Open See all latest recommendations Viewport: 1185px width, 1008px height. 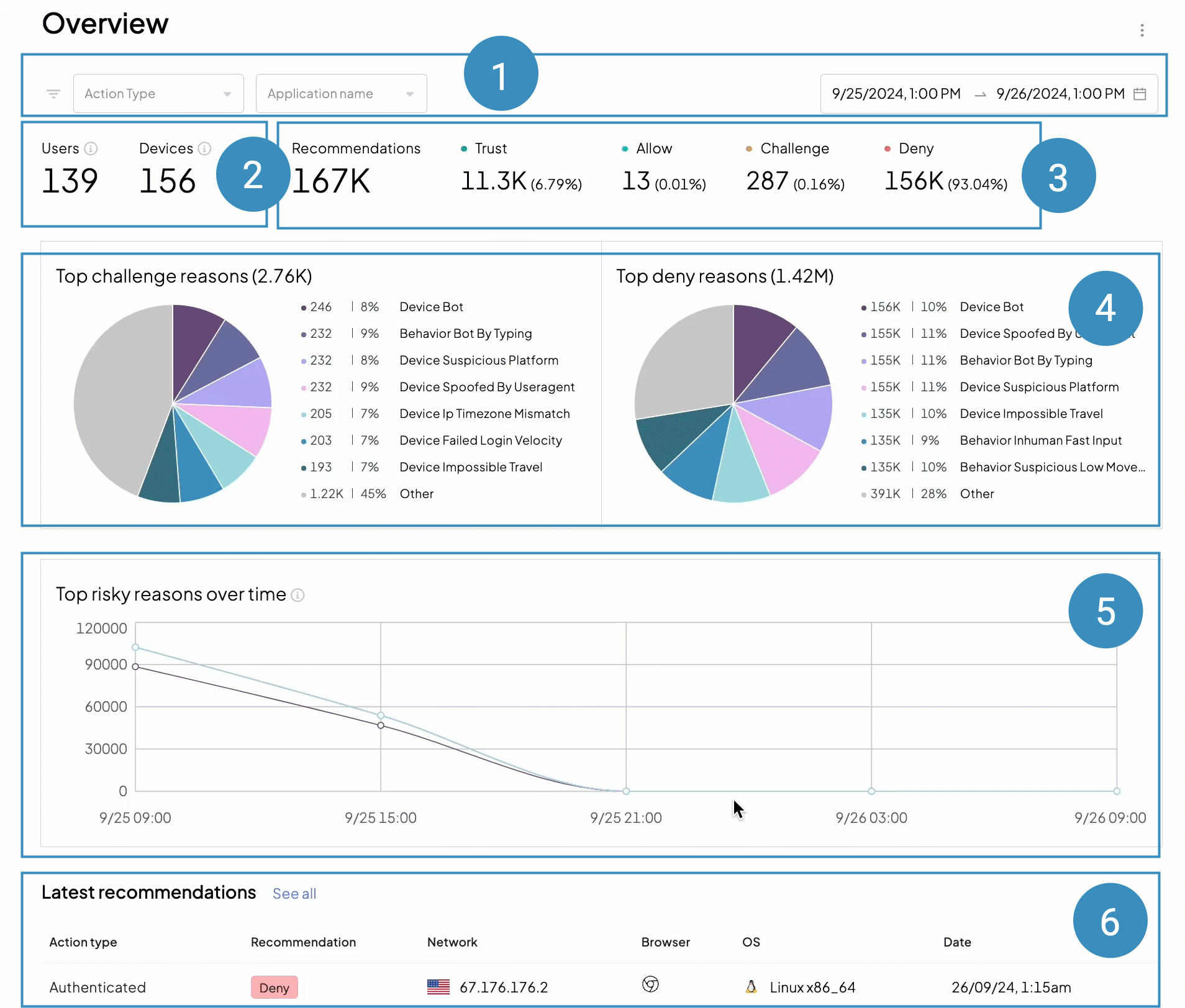click(x=294, y=894)
